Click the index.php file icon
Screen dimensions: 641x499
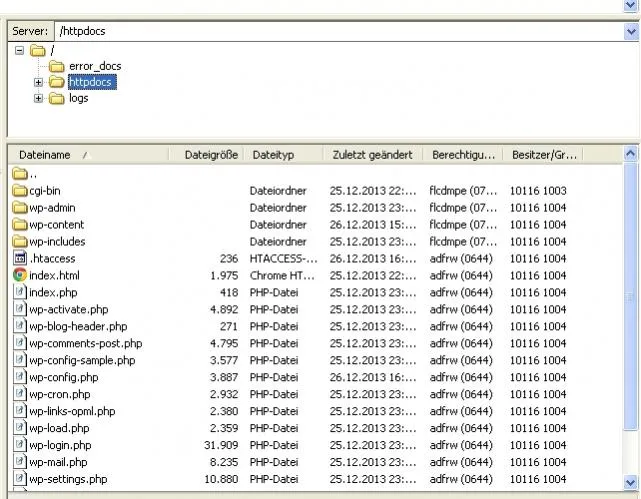click(20, 292)
